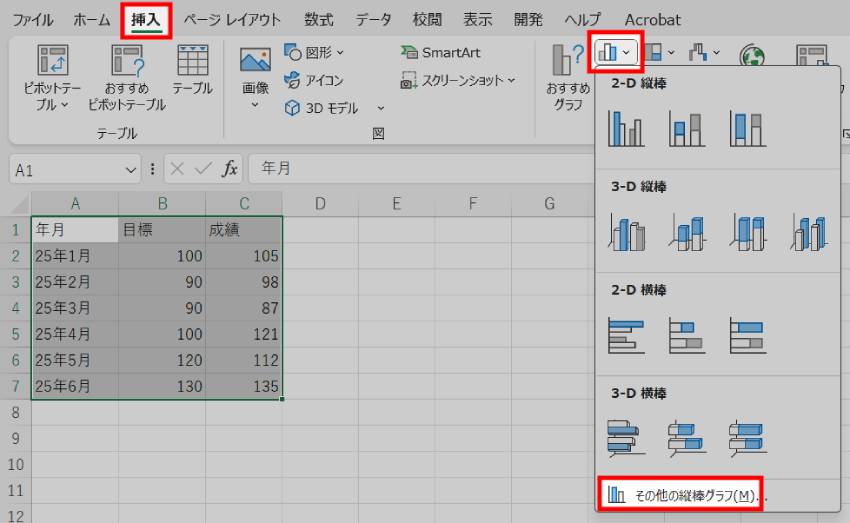
Task: Open the ページ レイアウト tab
Action: pyautogui.click(x=232, y=20)
